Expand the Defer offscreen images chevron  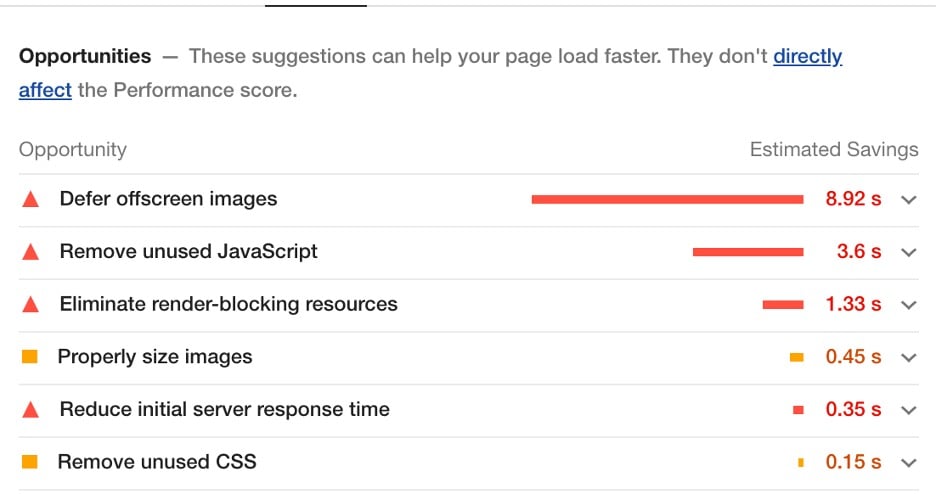tap(909, 200)
